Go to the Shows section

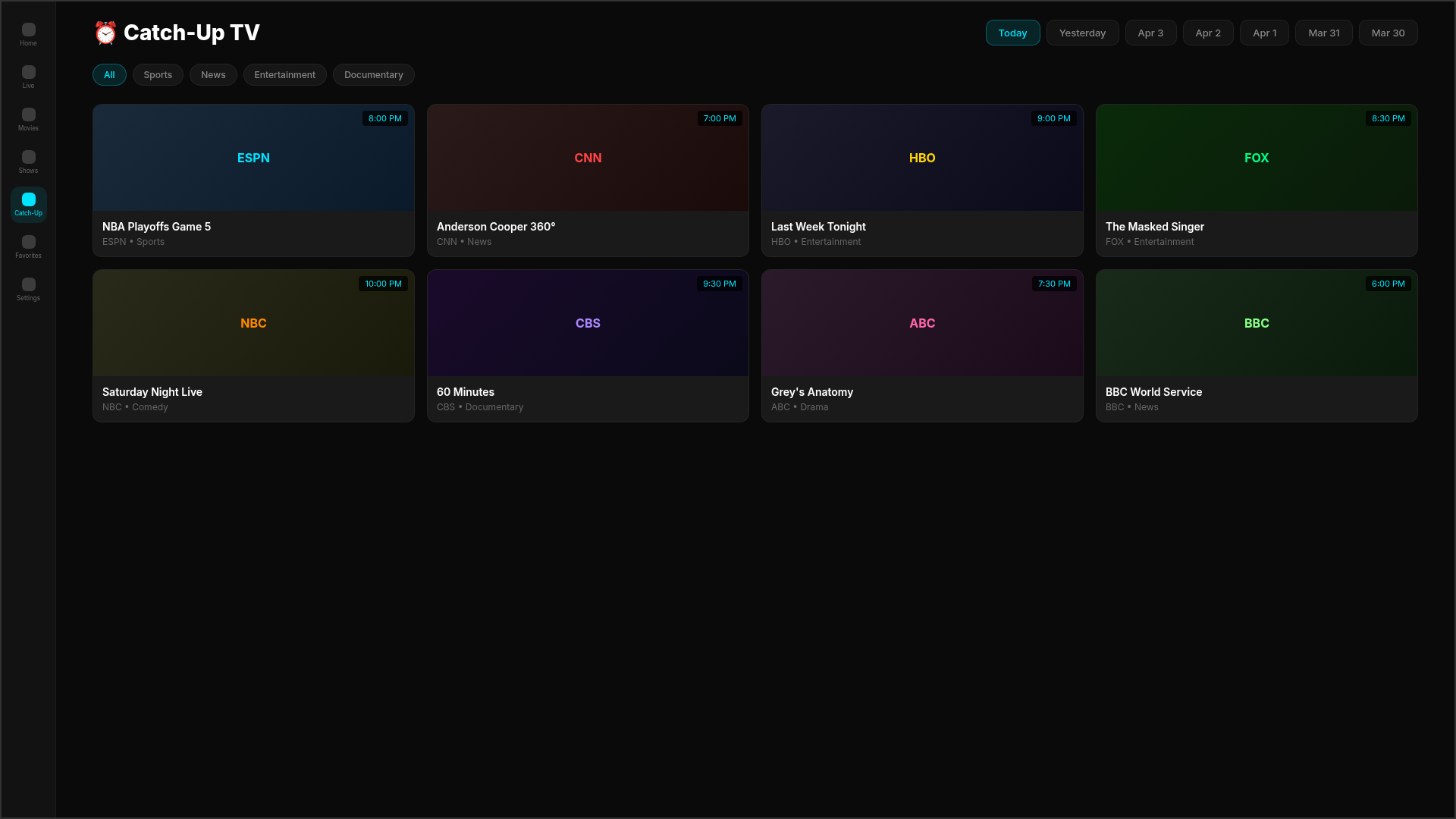click(28, 157)
